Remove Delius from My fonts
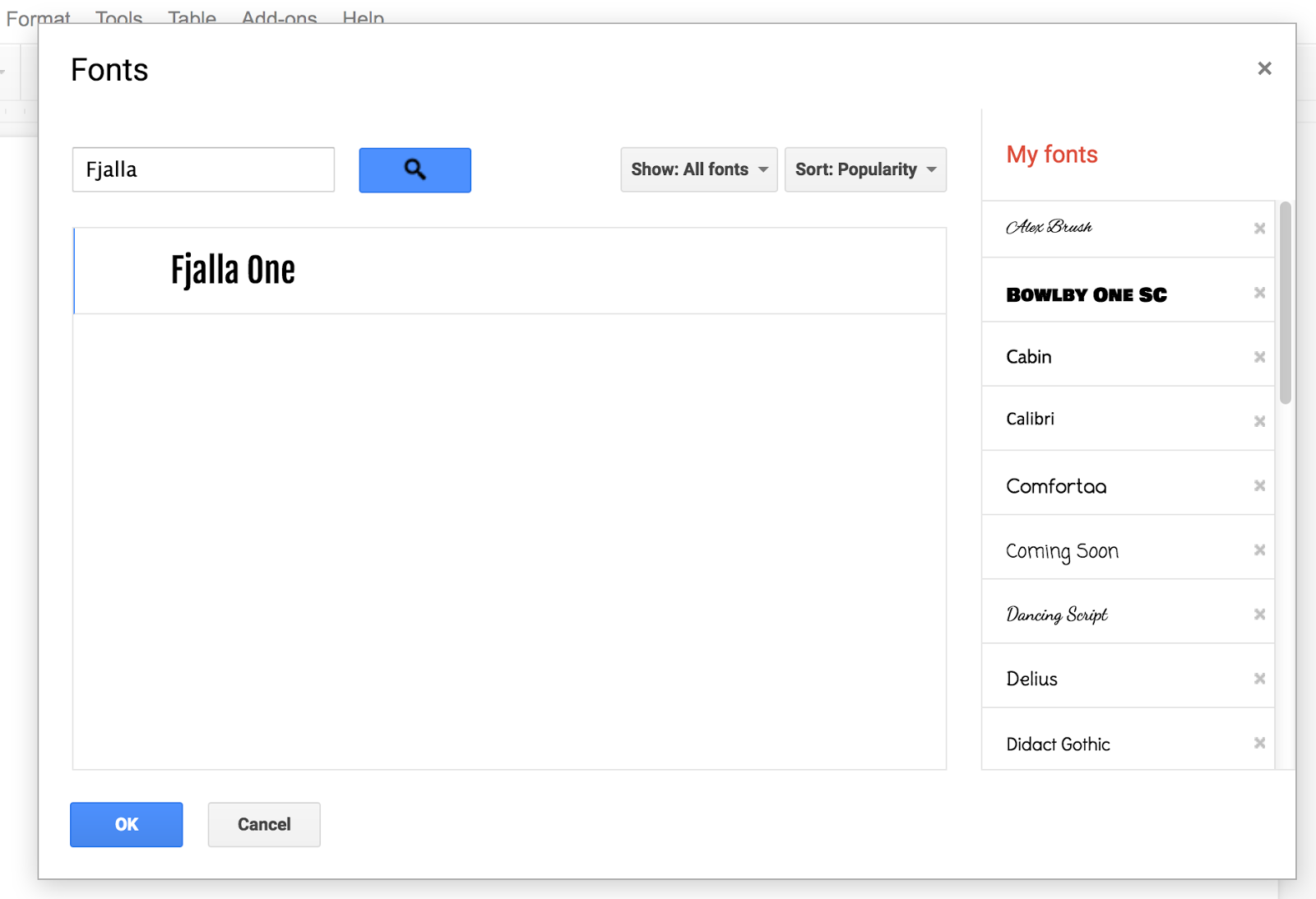This screenshot has width=1316, height=899. [1258, 678]
